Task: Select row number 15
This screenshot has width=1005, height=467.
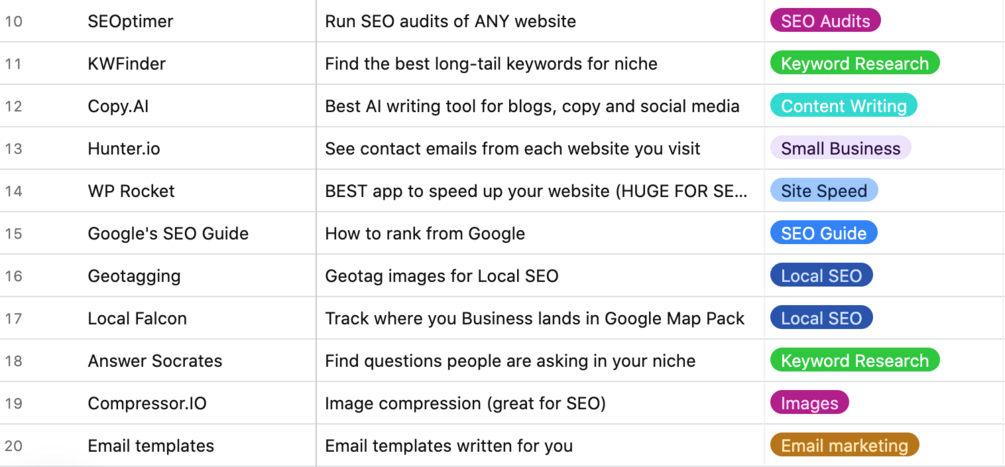Action: [14, 234]
